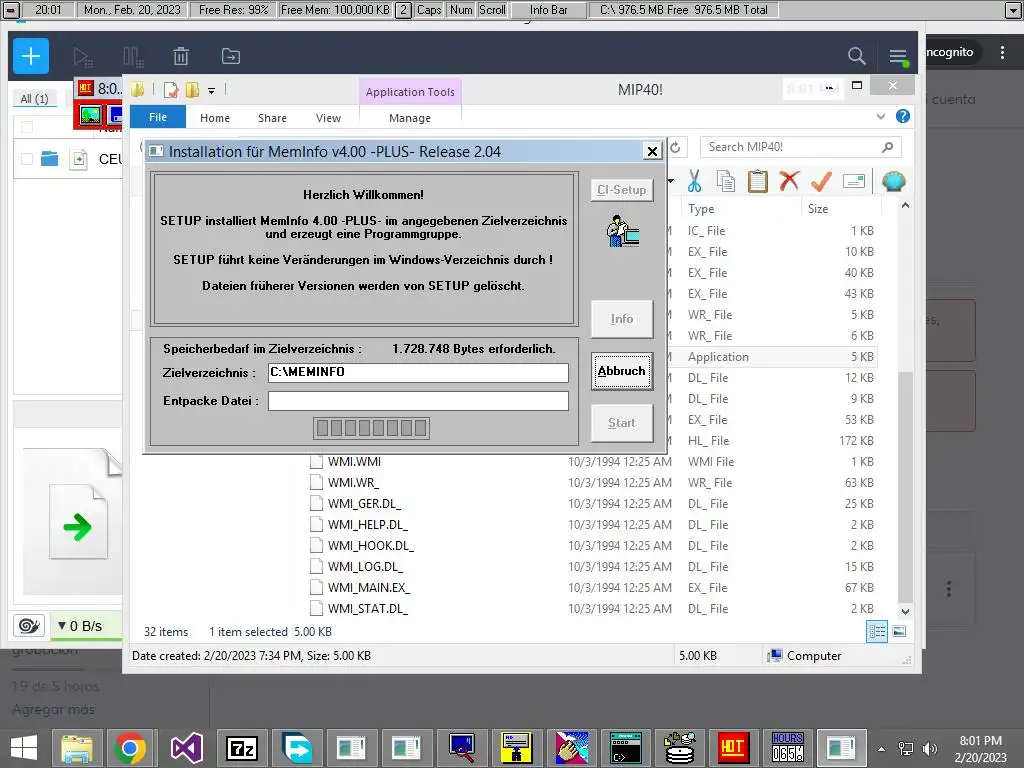Click the move-to-folder icon in dark toolbar
1024x768 pixels.
click(x=231, y=56)
